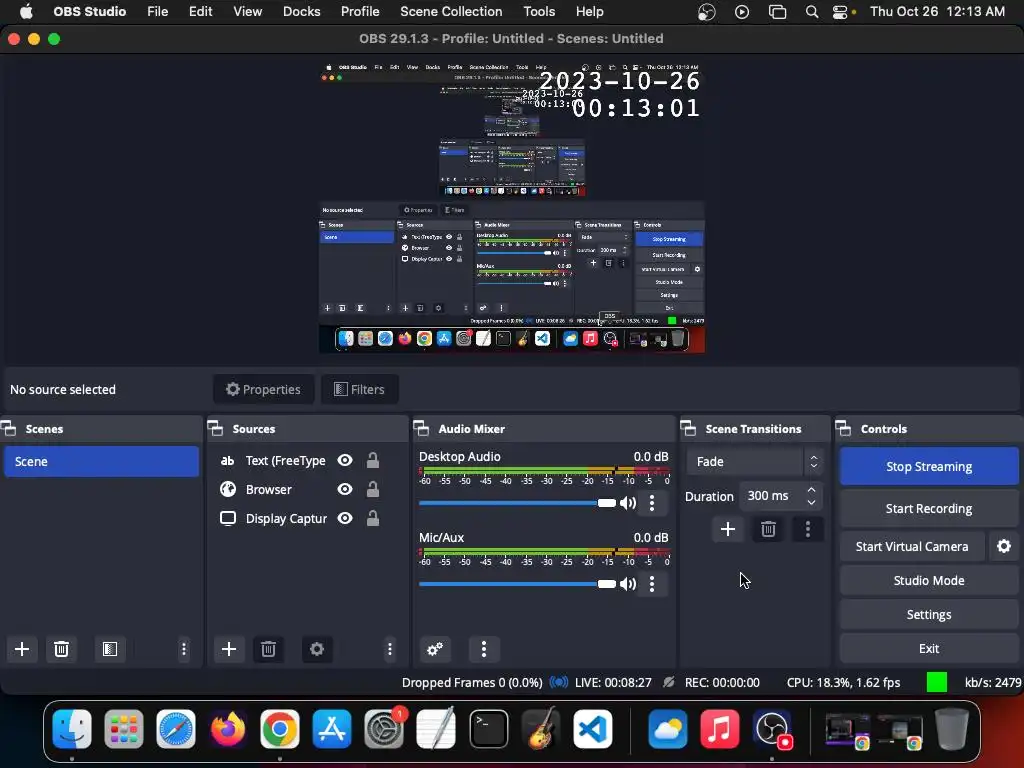
Task: Decrease transition duration with down arrow
Action: tap(811, 502)
